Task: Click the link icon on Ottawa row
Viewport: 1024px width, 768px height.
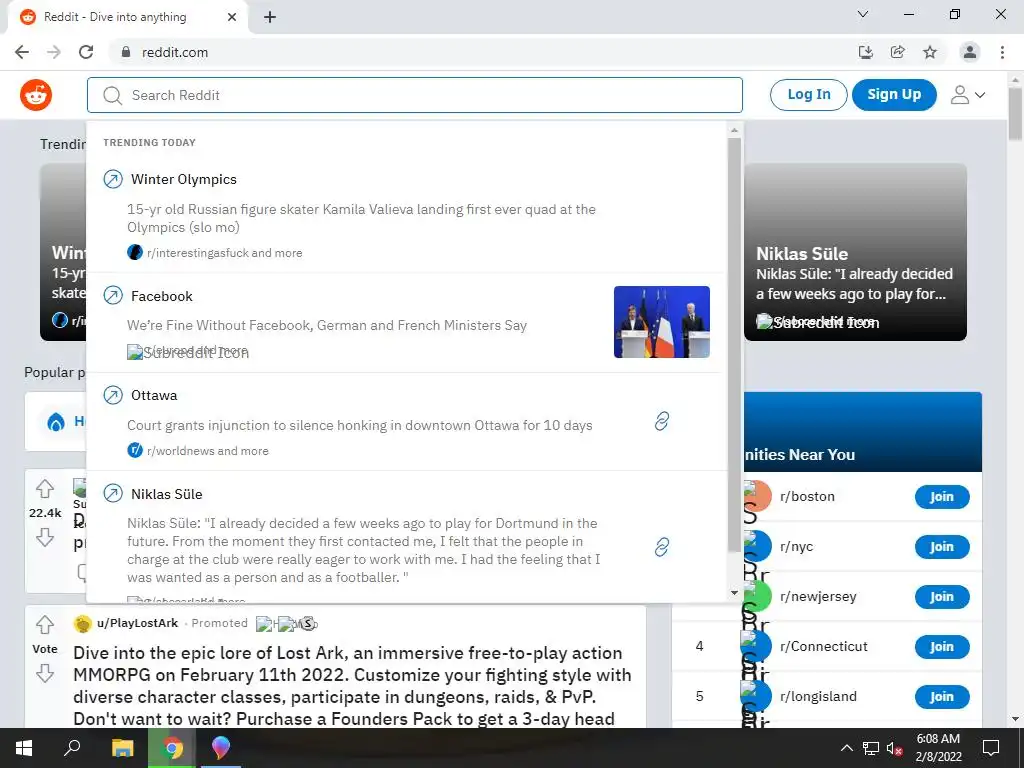Action: pyautogui.click(x=662, y=421)
